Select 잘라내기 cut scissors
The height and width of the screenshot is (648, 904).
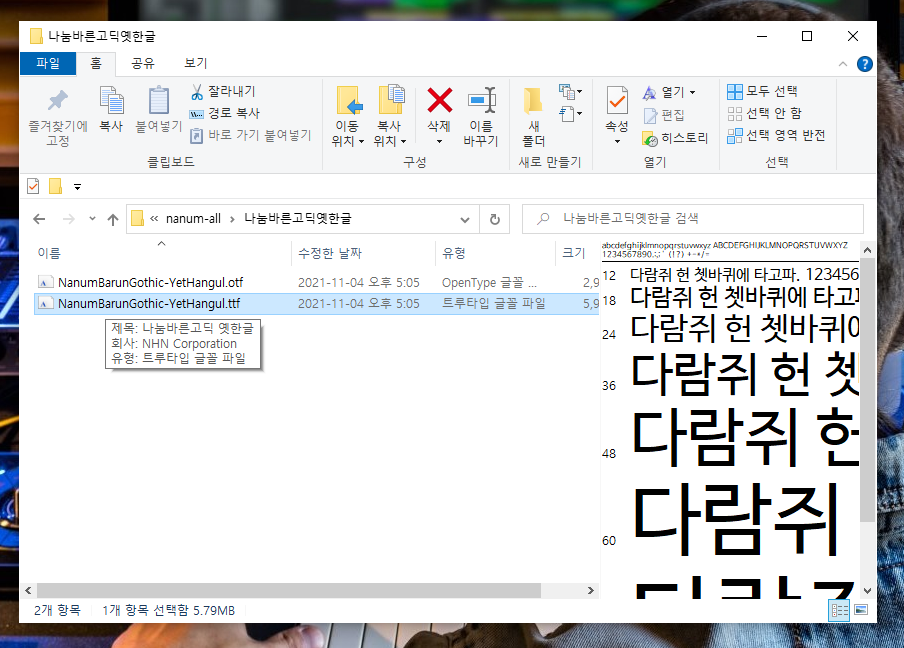coord(223,91)
